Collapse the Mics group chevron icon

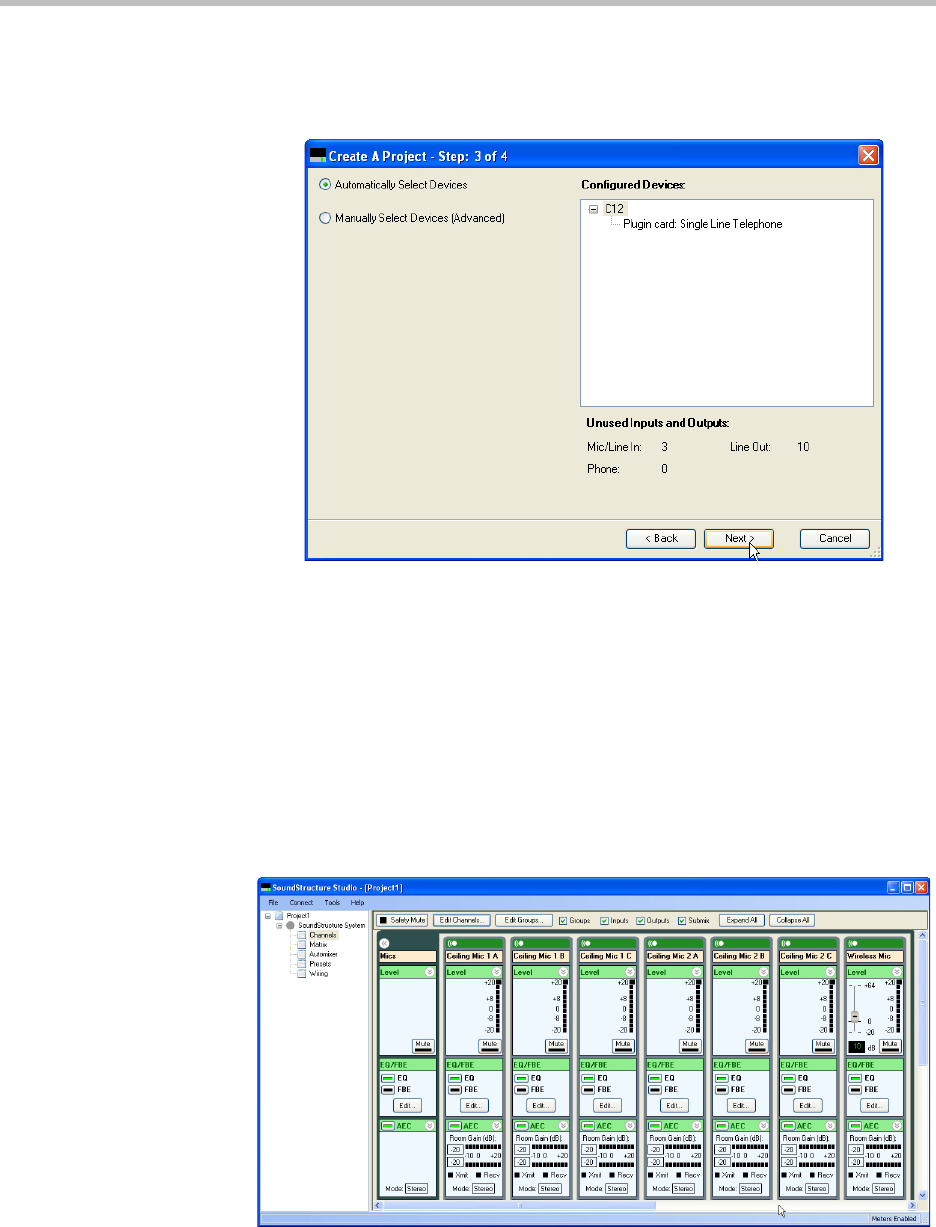(385, 943)
